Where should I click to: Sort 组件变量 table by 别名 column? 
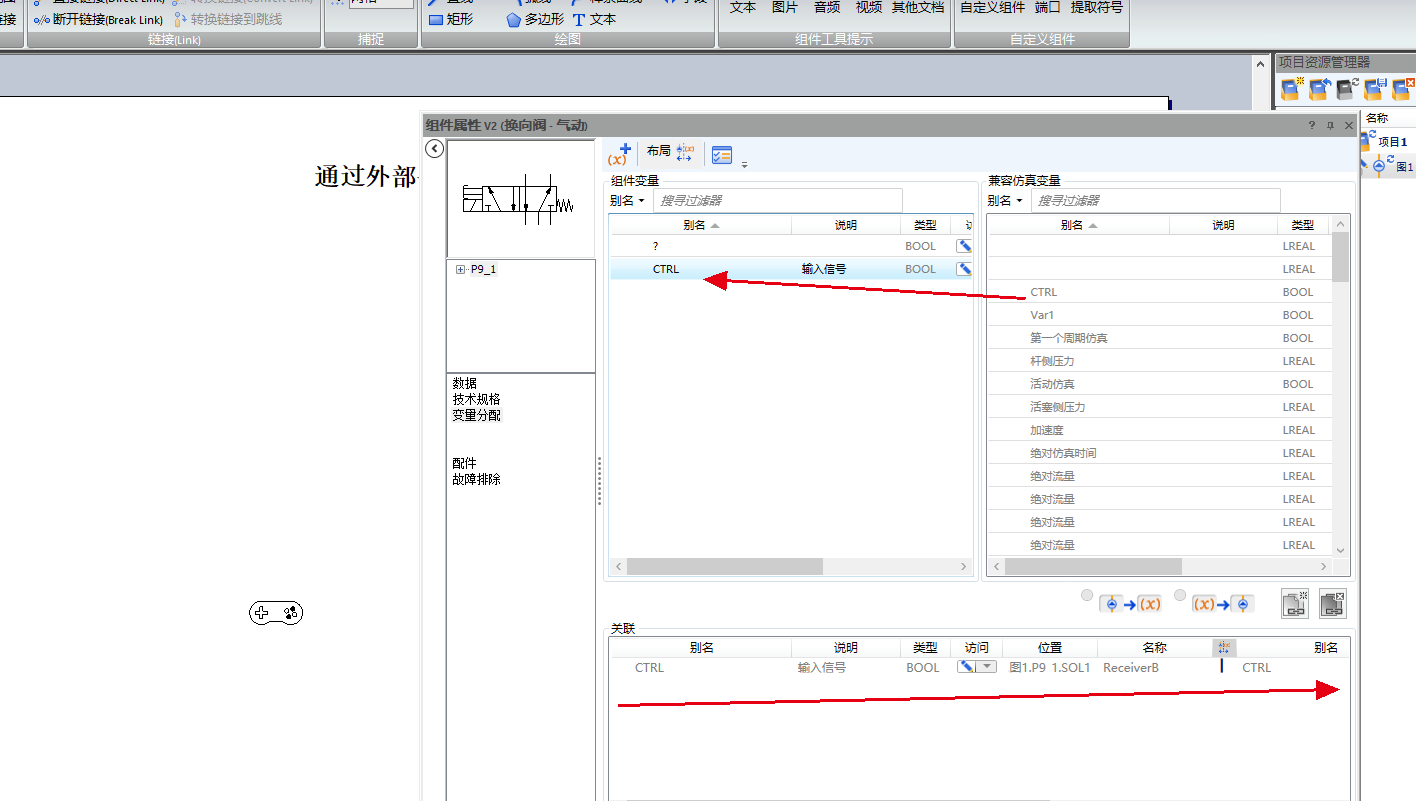(701, 225)
